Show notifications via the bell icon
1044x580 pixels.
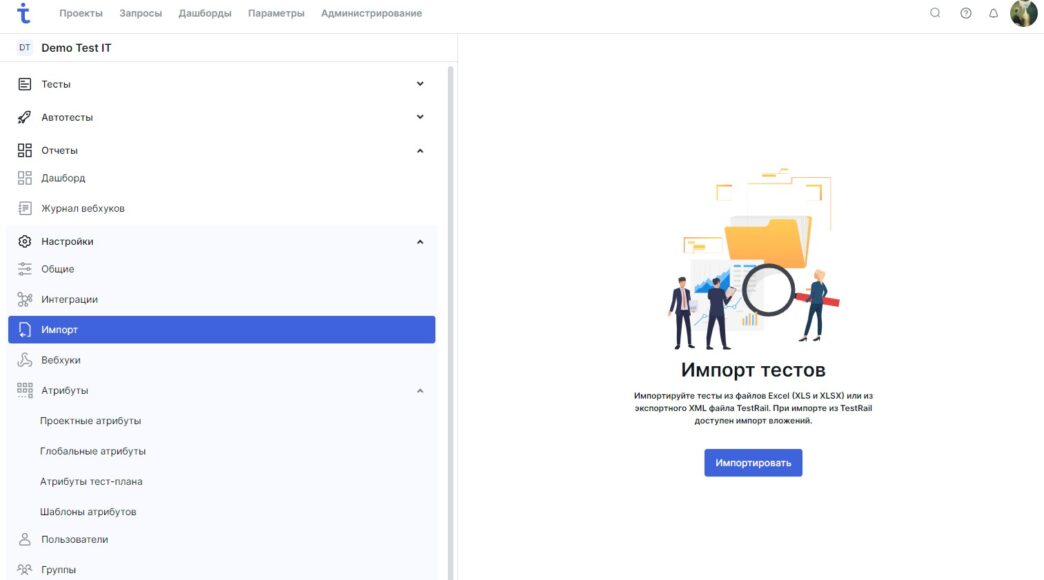(x=993, y=13)
